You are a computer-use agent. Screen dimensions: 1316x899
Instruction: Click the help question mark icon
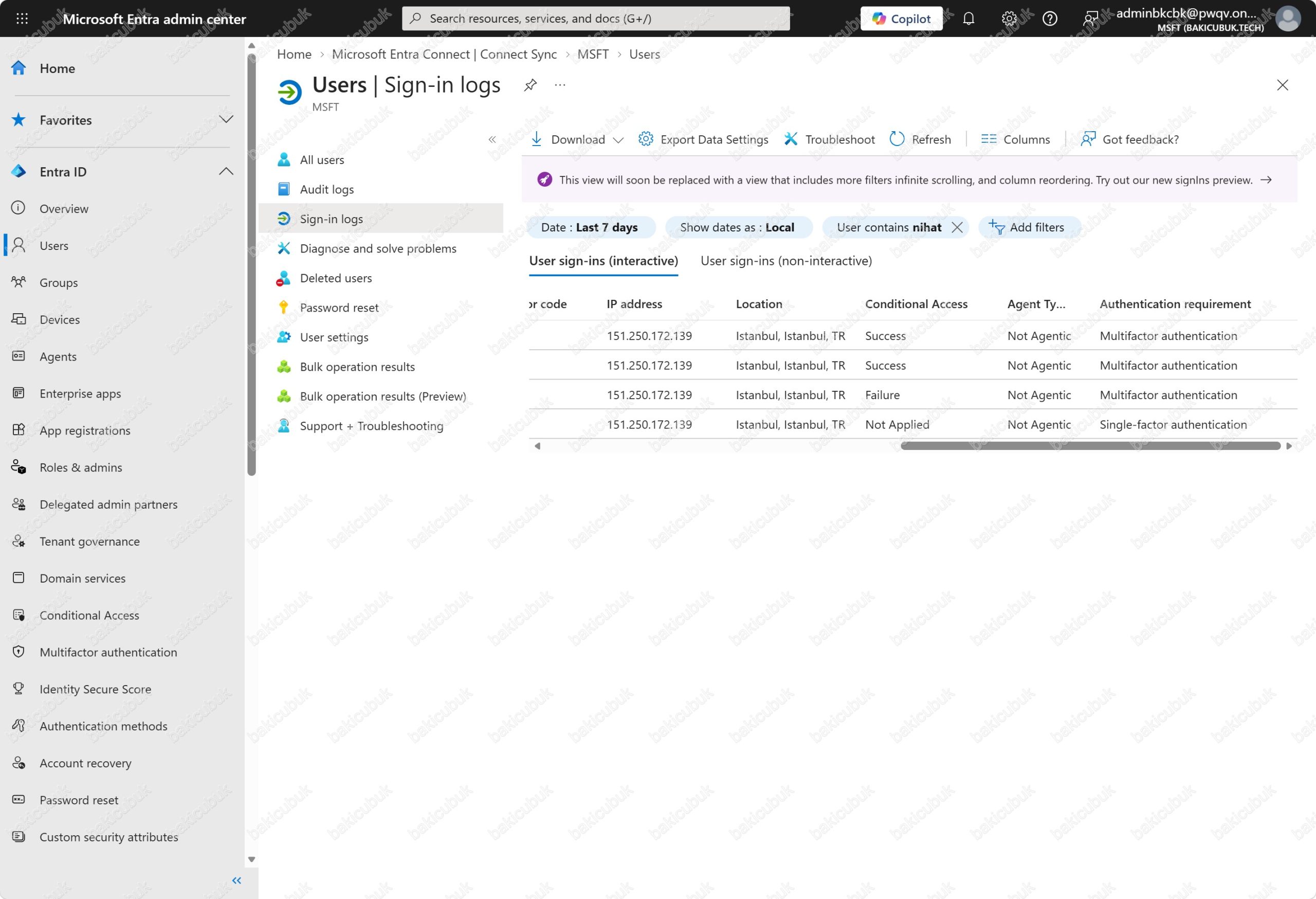1049,19
